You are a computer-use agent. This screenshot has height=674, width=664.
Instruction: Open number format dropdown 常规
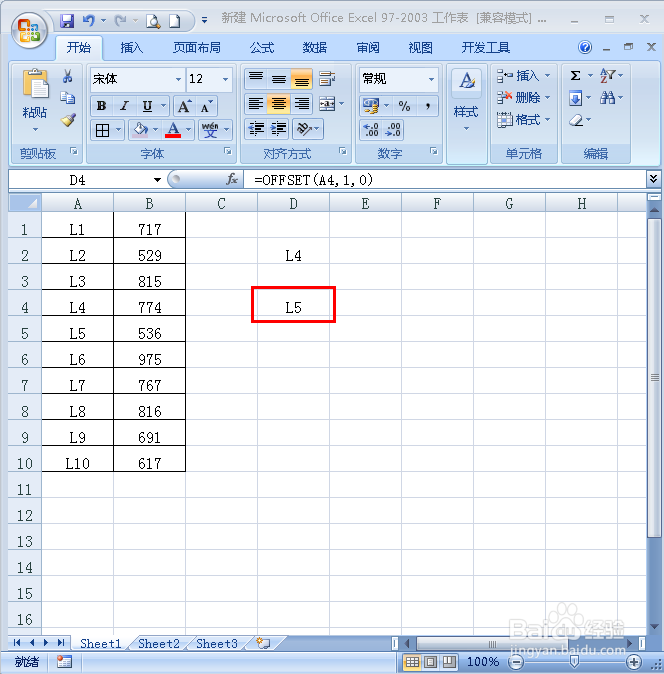(431, 79)
